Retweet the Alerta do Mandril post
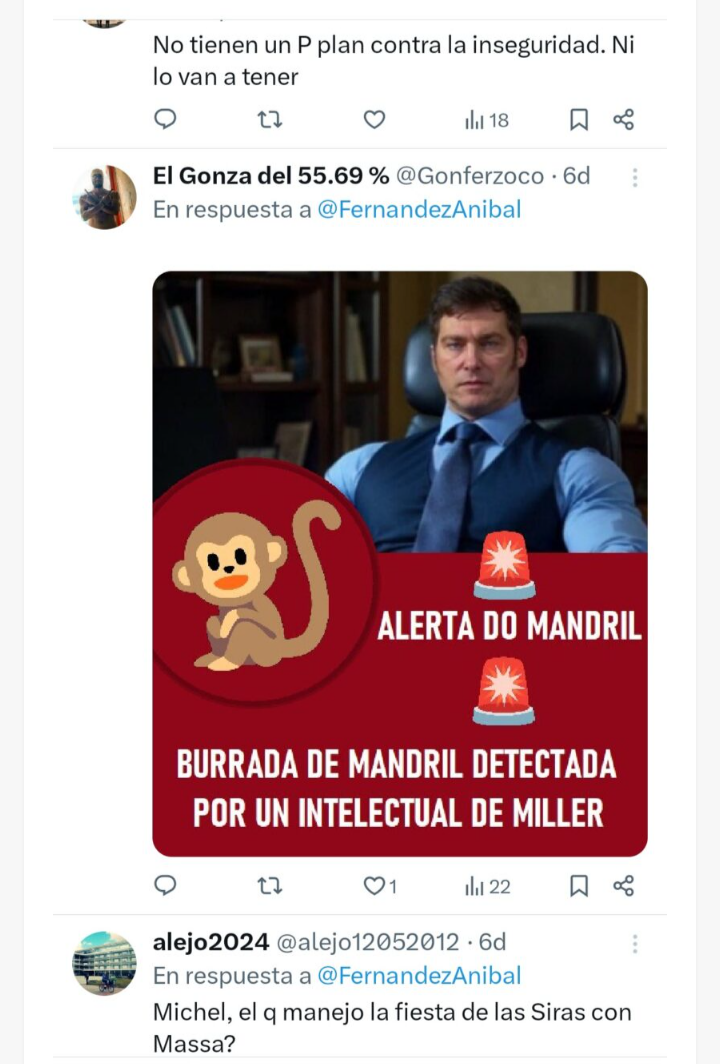Viewport: 720px width, 1064px height. tap(269, 886)
